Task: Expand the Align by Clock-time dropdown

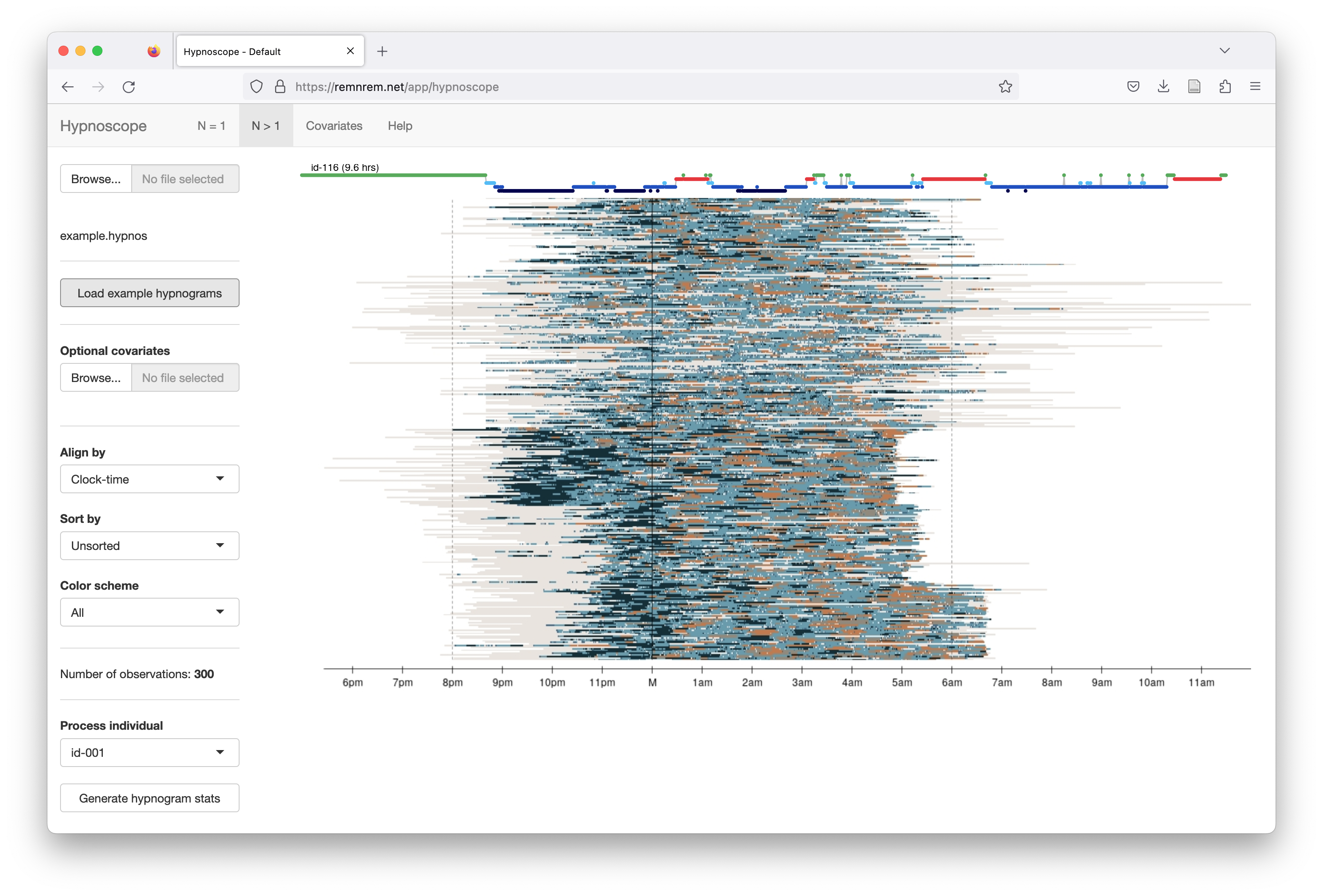Action: point(150,479)
